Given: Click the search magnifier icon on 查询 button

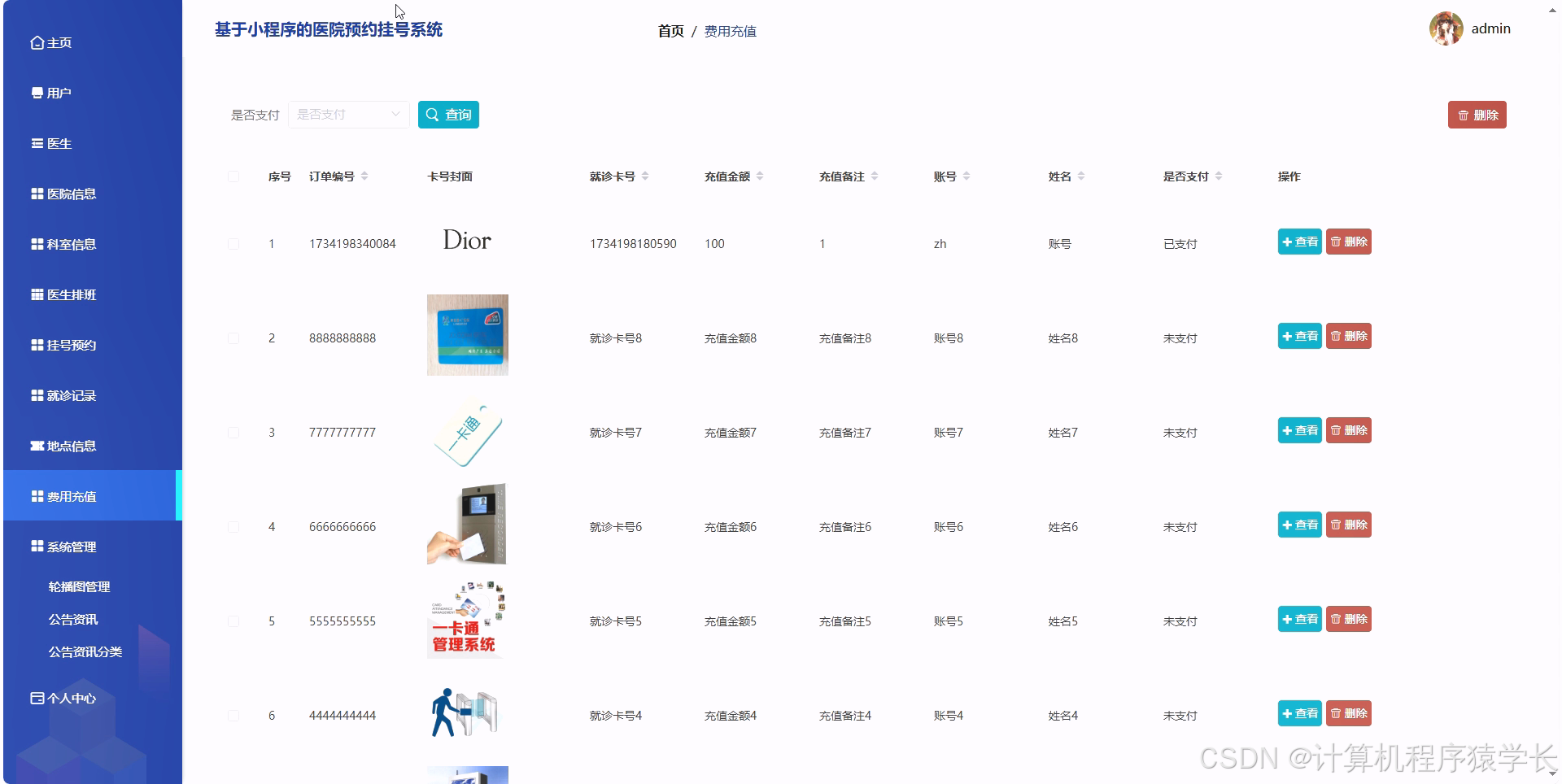Looking at the screenshot, I should [x=433, y=115].
